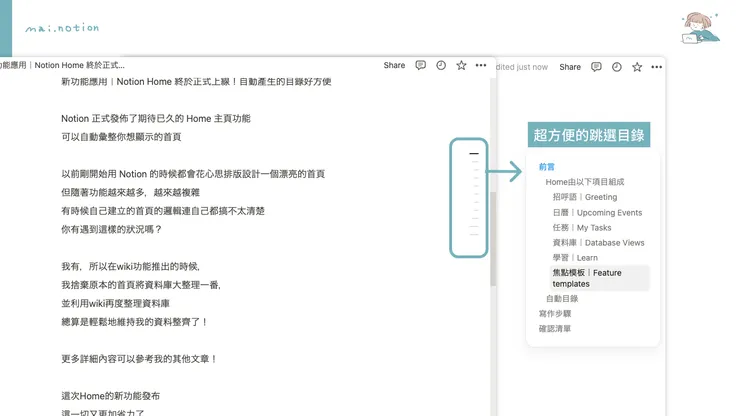Jump to 確認清單 section
The width and height of the screenshot is (740, 416).
[x=555, y=329]
